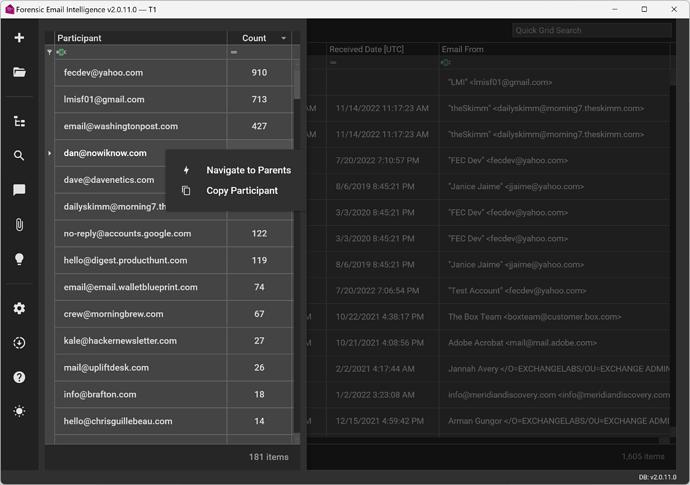This screenshot has height=485, width=690.
Task: Expand the dan@nowiknow.com row arrow
Action: tap(49, 153)
